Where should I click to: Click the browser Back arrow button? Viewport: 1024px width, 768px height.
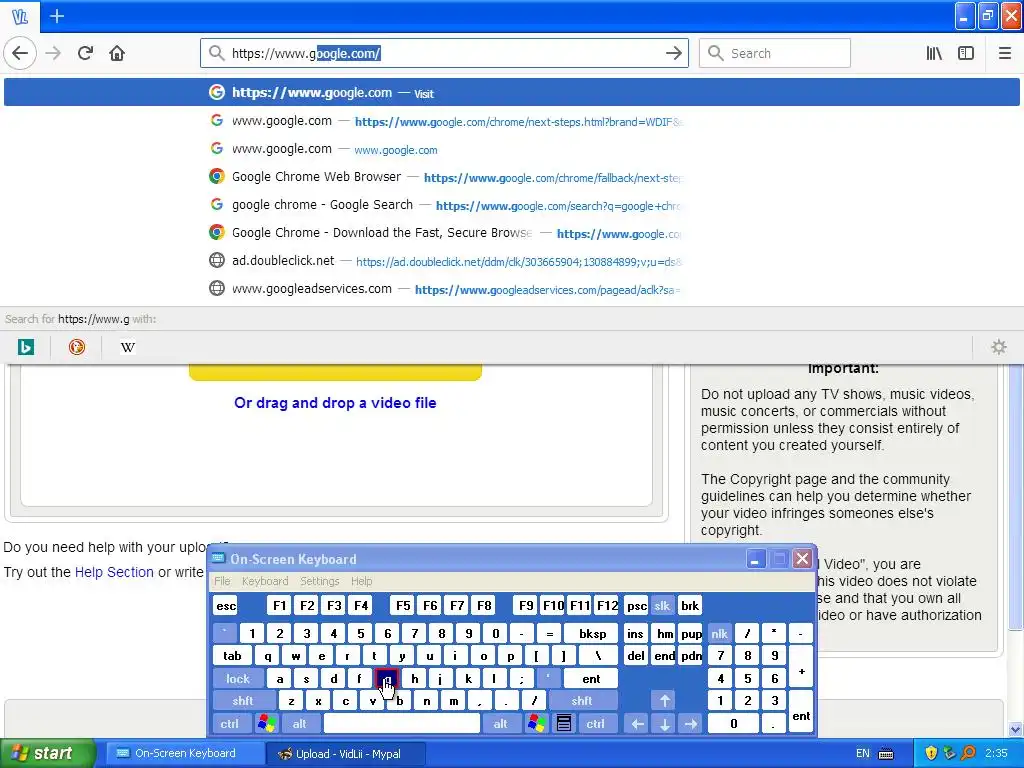[x=20, y=53]
